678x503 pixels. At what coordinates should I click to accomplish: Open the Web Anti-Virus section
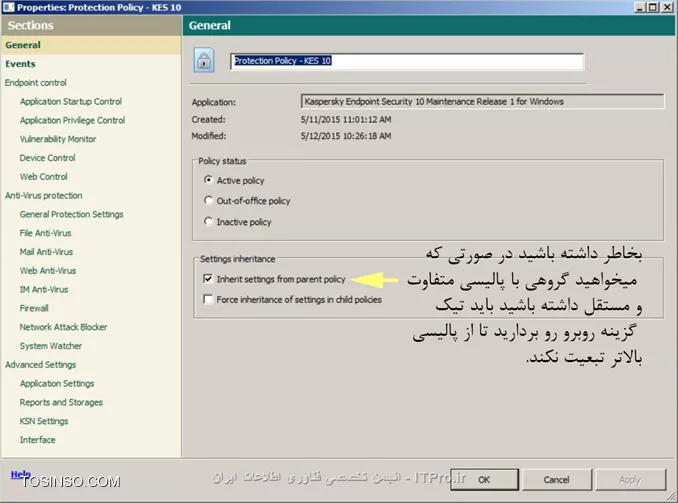click(x=48, y=271)
